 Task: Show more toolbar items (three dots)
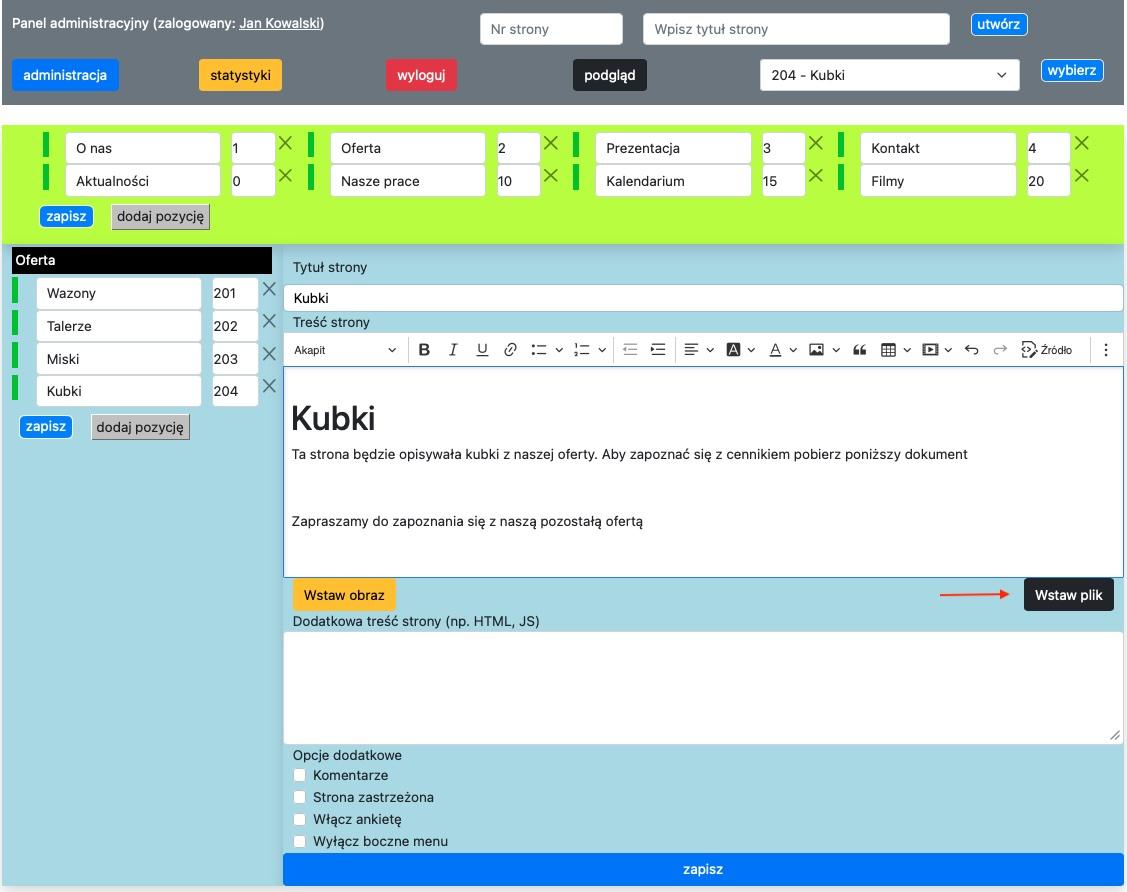click(x=1105, y=350)
